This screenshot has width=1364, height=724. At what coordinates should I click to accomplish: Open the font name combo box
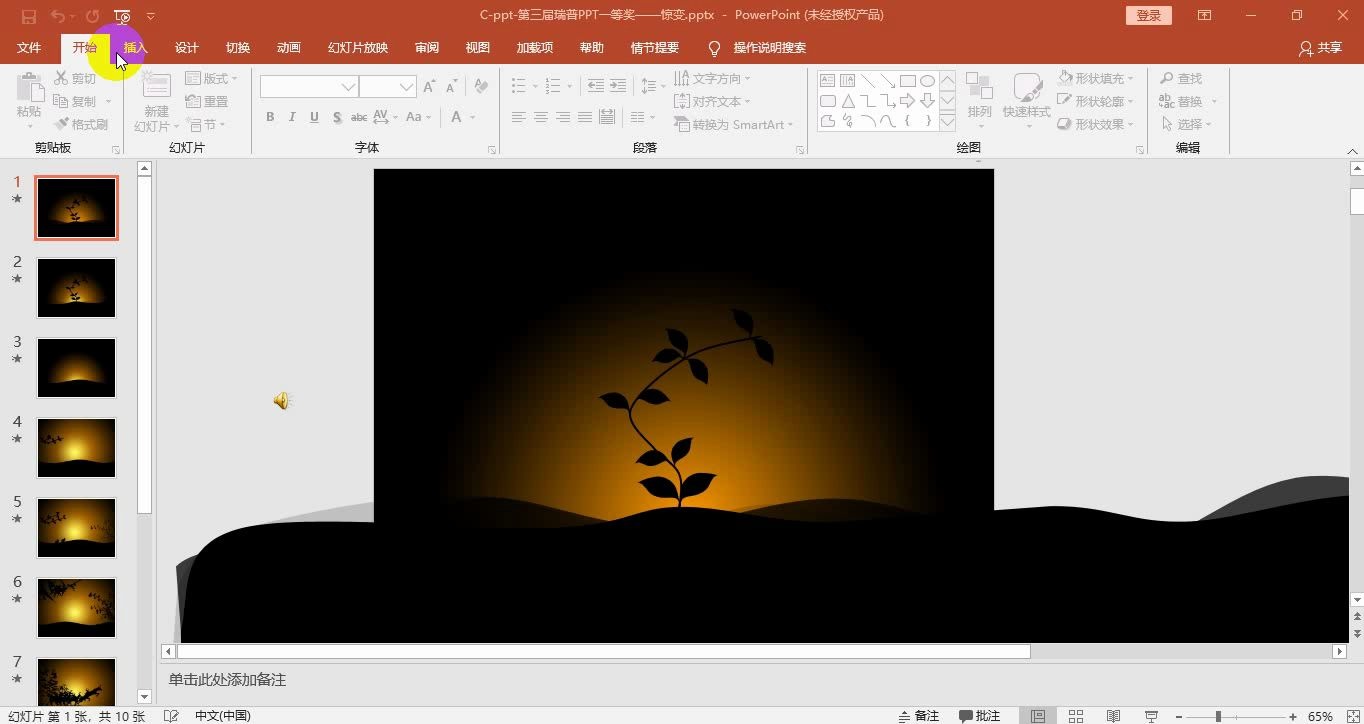coord(309,87)
